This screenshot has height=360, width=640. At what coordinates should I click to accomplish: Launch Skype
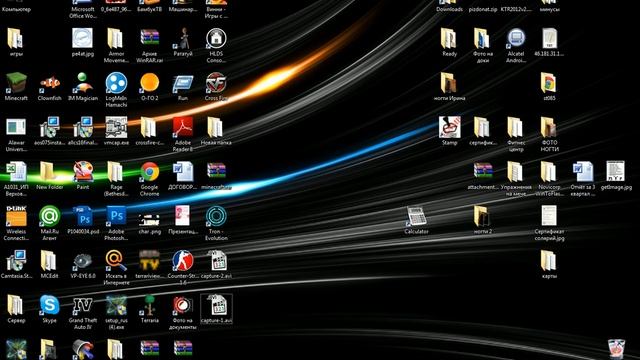[50, 305]
